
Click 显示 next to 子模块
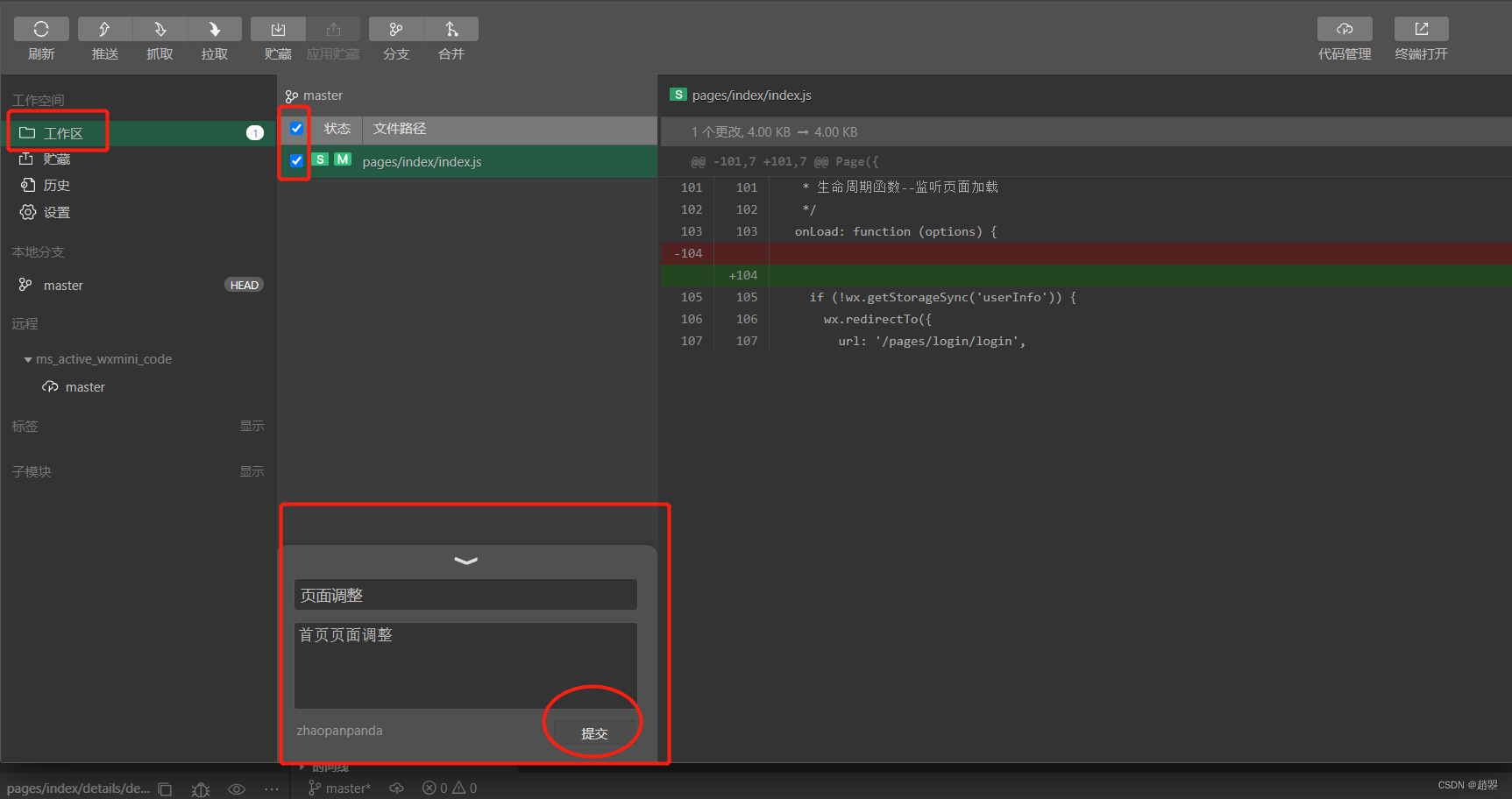click(x=252, y=471)
